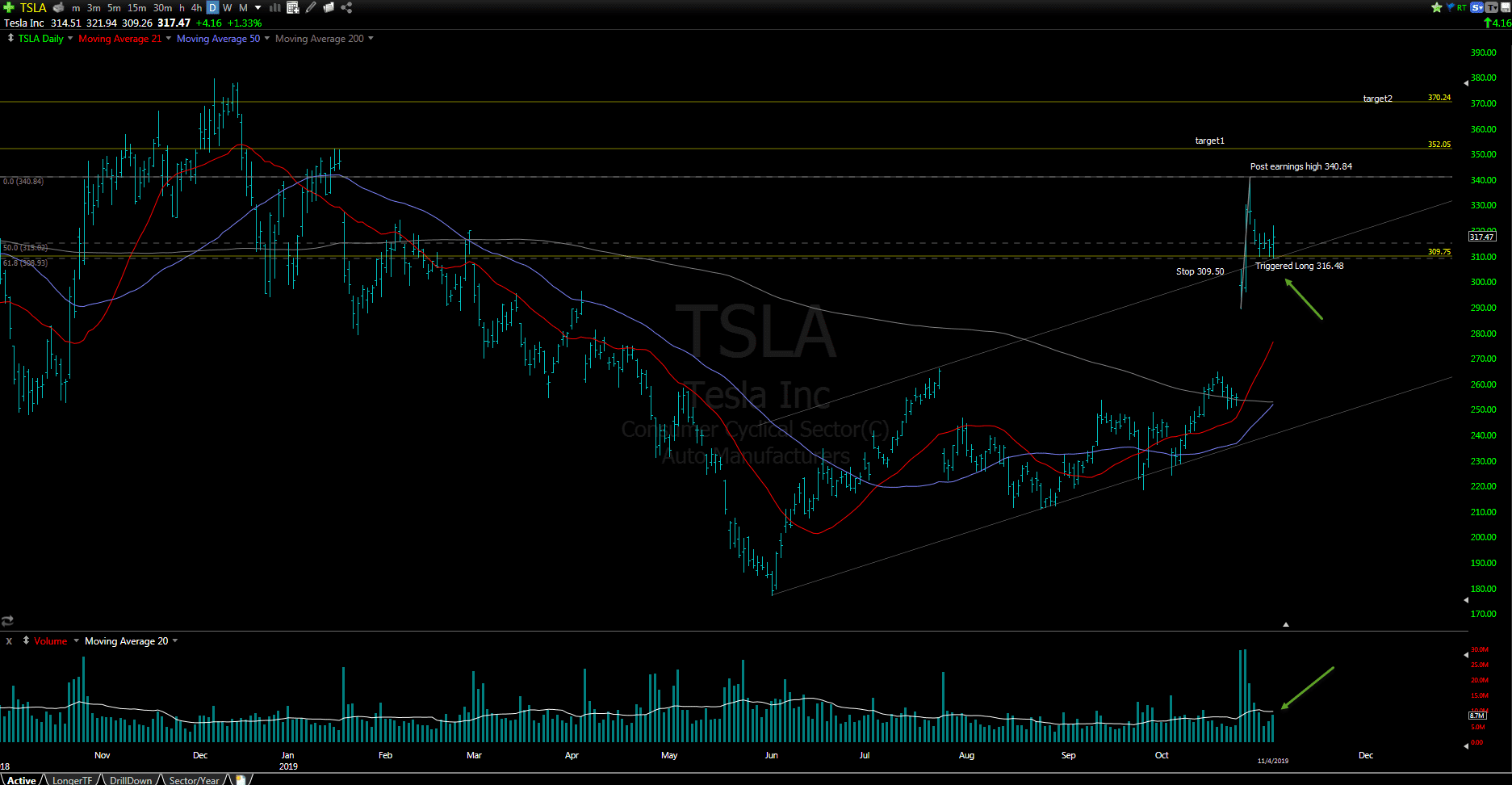The width and height of the screenshot is (1512, 785).
Task: Open the printer icon next to TSLA
Action: 58,7
